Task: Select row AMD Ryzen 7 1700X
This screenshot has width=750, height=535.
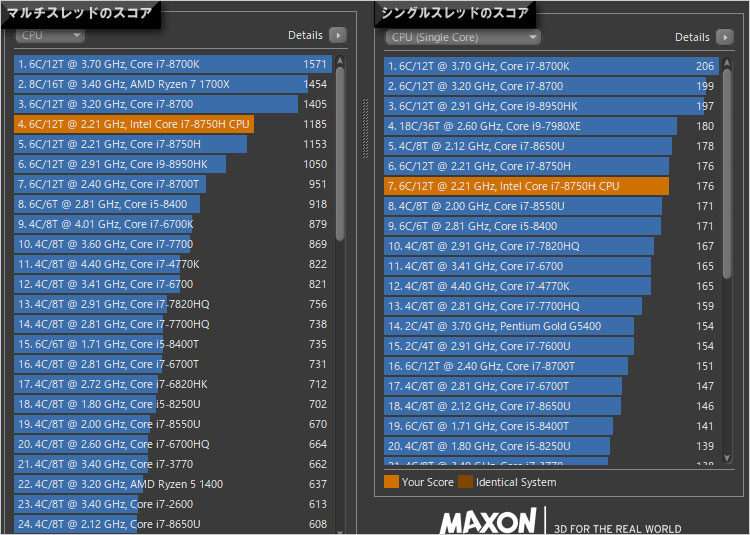Action: (173, 84)
